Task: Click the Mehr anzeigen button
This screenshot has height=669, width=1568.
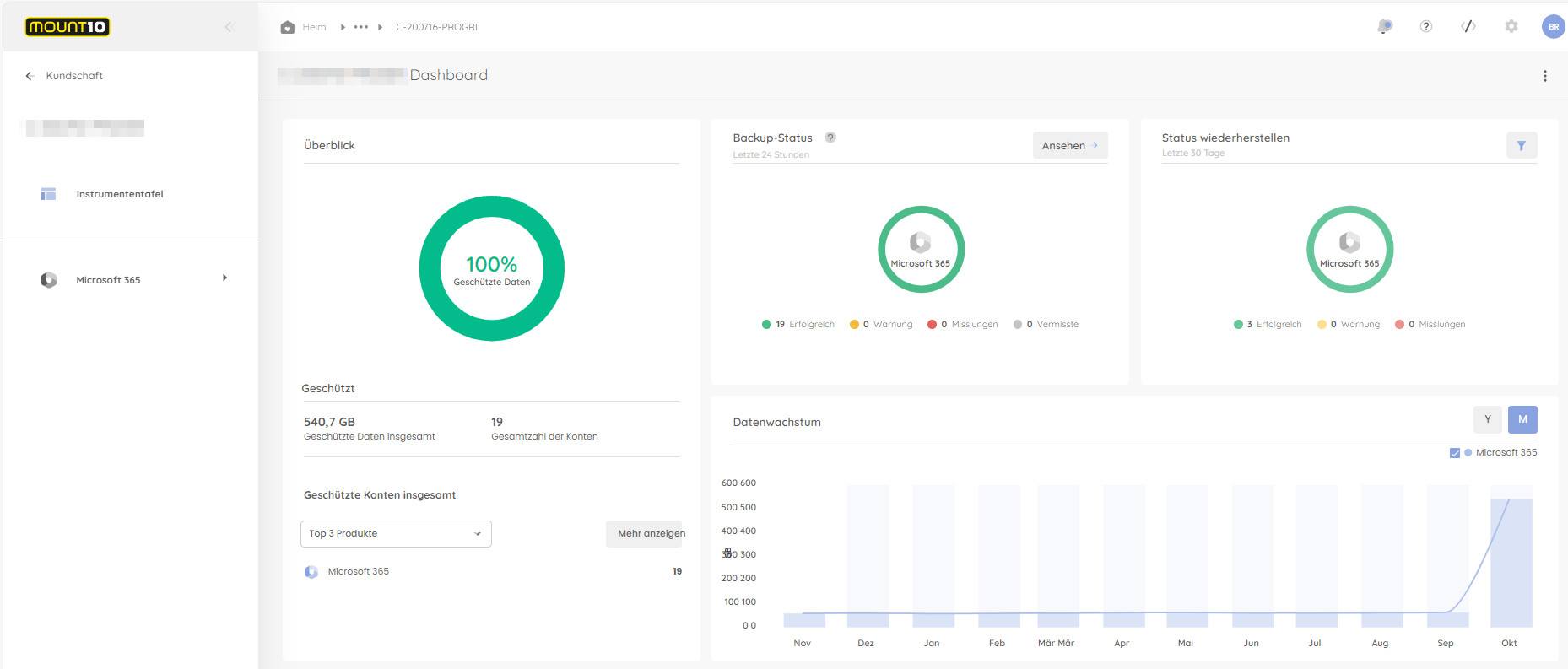Action: 645,534
